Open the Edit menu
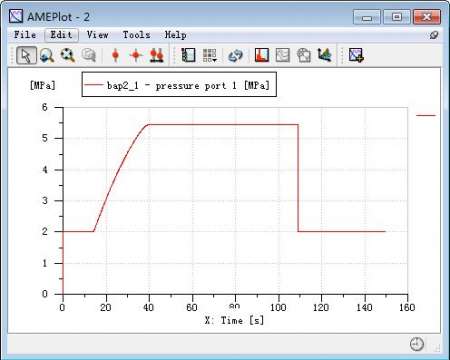The height and width of the screenshot is (360, 450). point(61,35)
